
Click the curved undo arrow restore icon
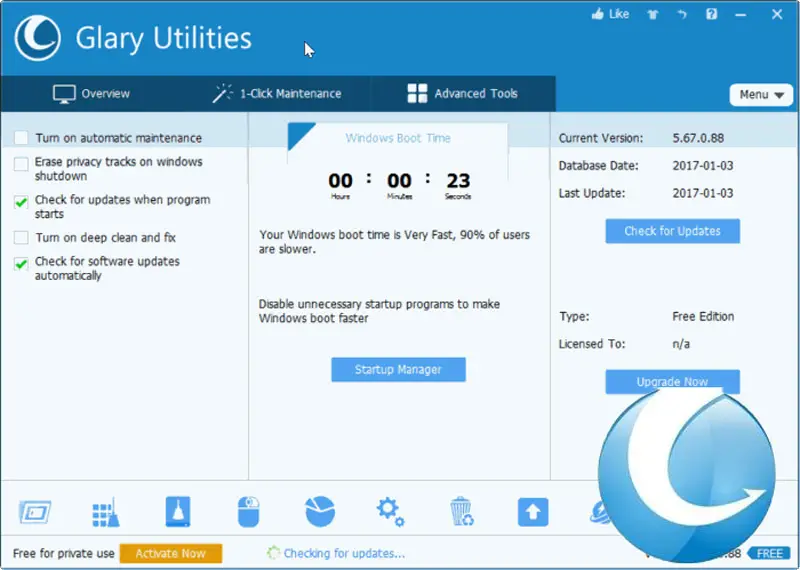point(682,14)
